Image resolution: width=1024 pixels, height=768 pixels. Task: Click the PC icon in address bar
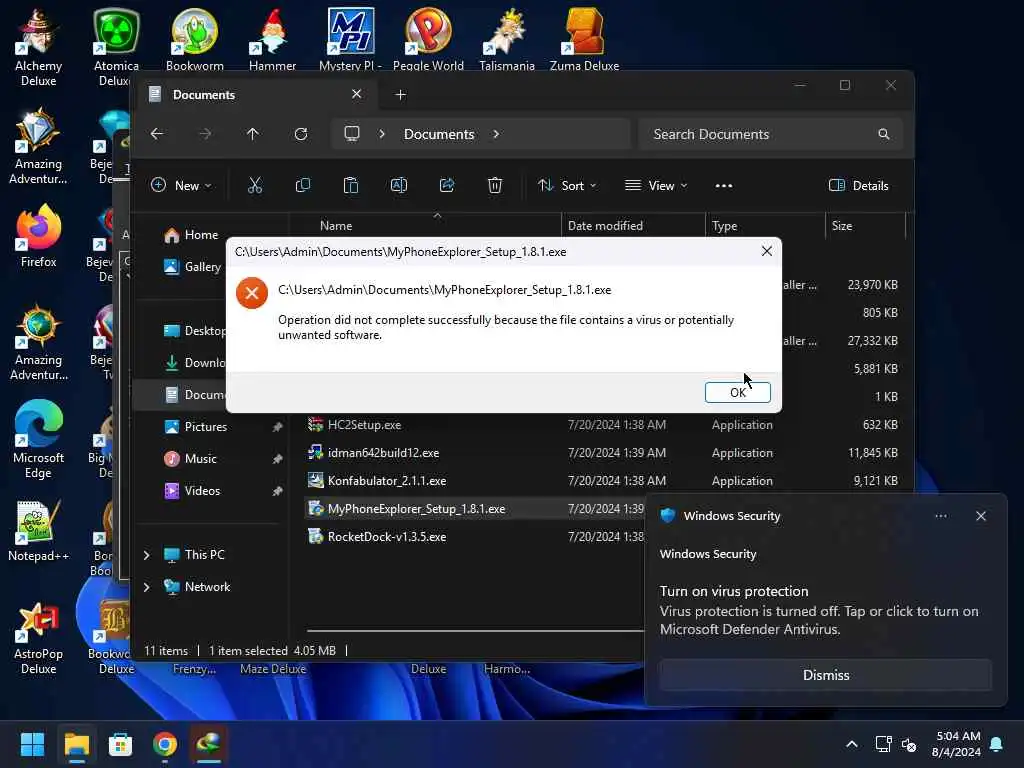(x=352, y=134)
